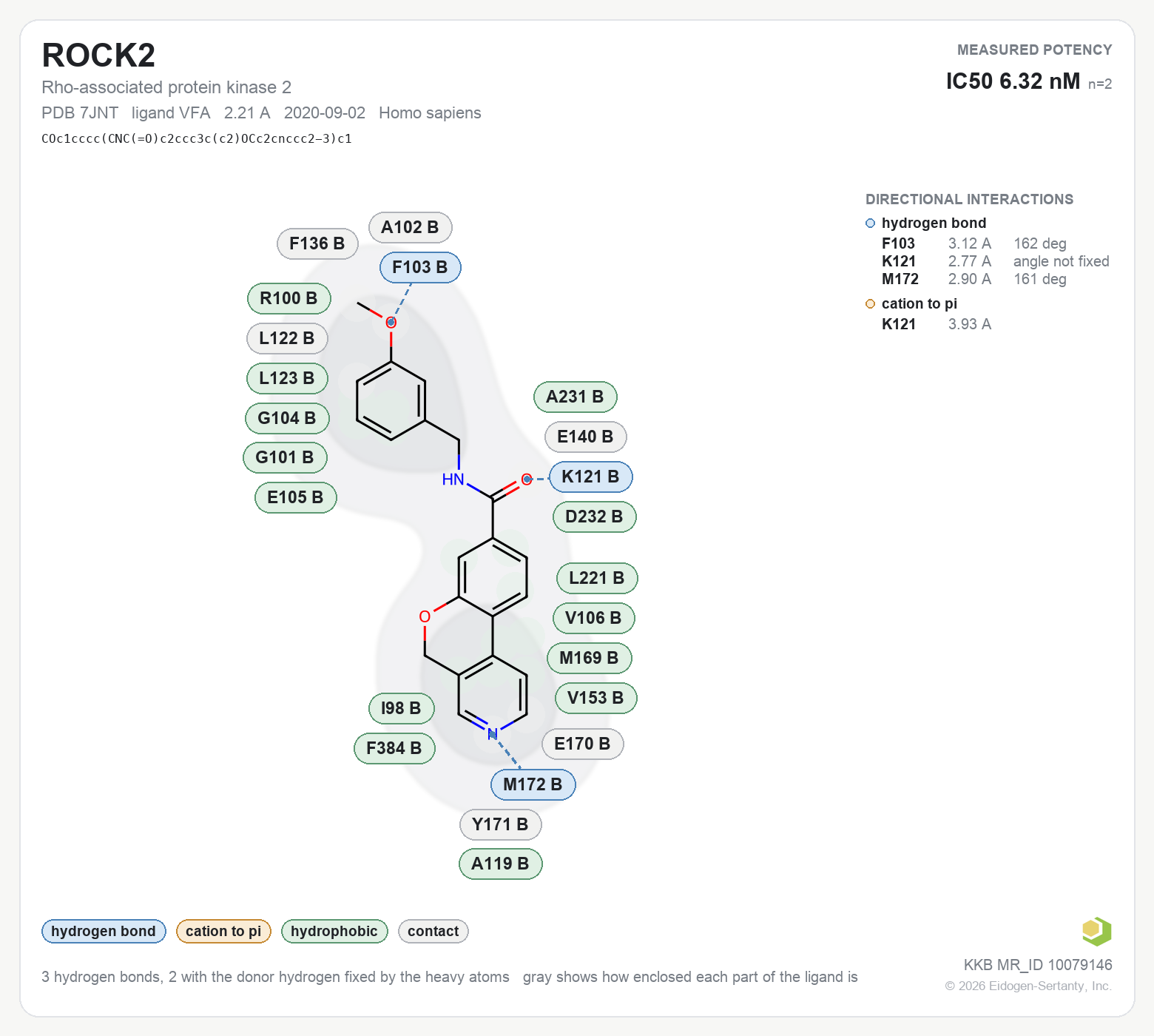Click the cation to pi legend pill
This screenshot has width=1154, height=1036.
tap(223, 931)
